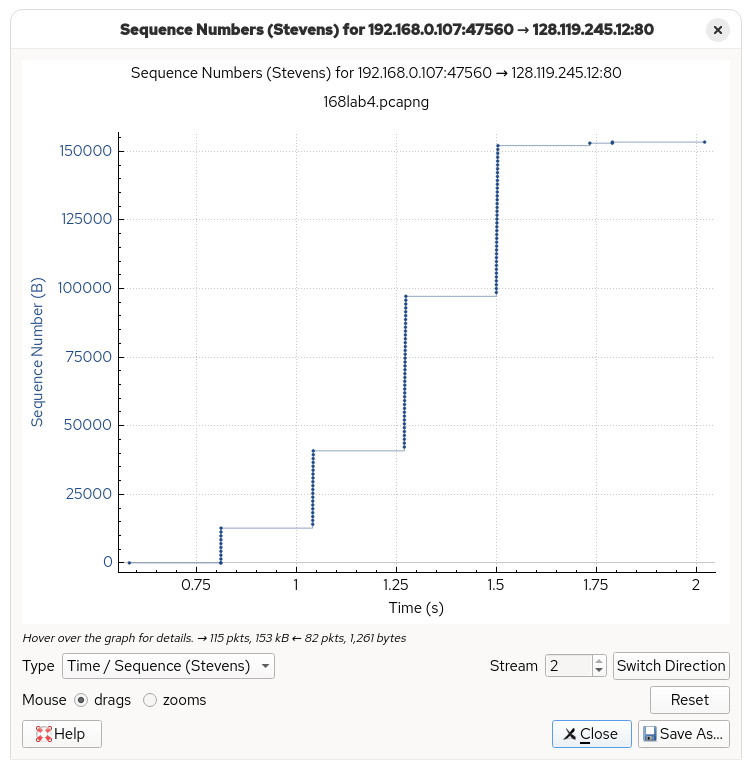Click the floppy disk Save As icon
The height and width of the screenshot is (770, 752).
point(650,734)
